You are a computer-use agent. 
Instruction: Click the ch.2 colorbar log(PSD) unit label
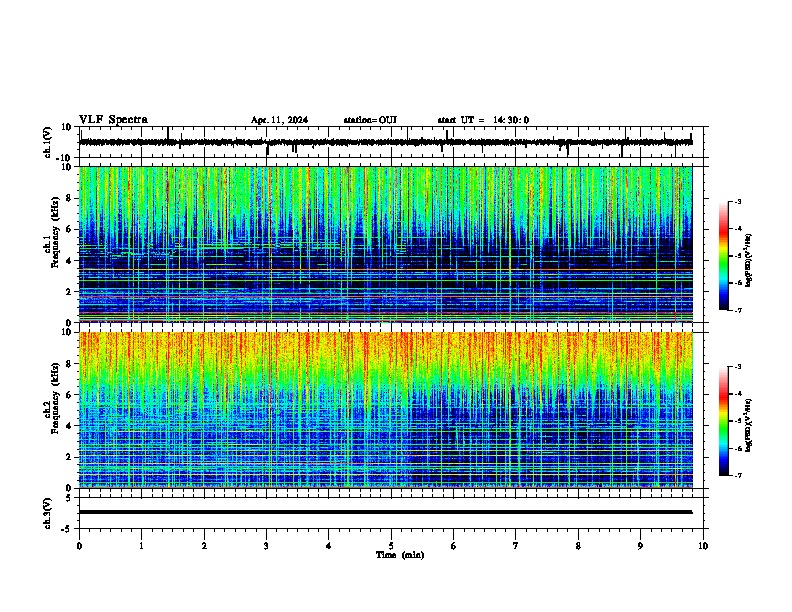[x=748, y=425]
